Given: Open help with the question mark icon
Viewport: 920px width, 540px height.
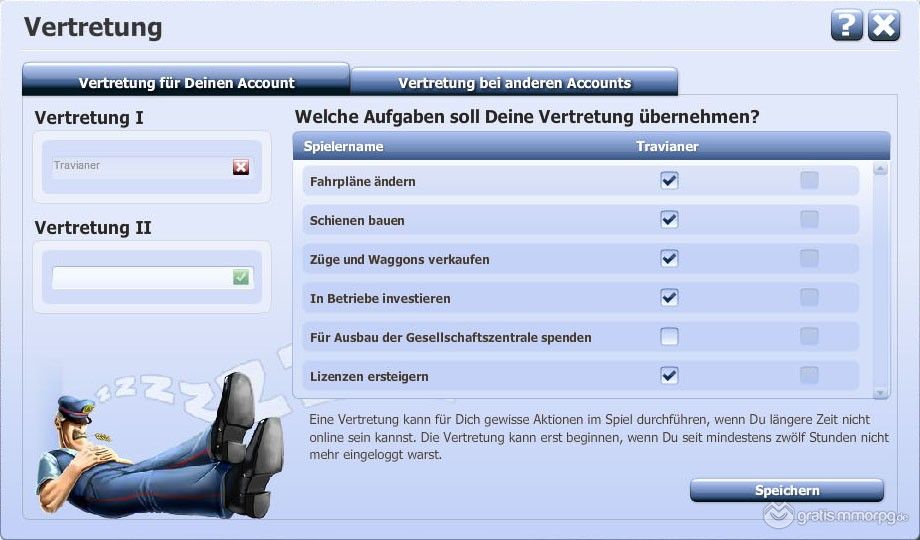Looking at the screenshot, I should (x=846, y=26).
